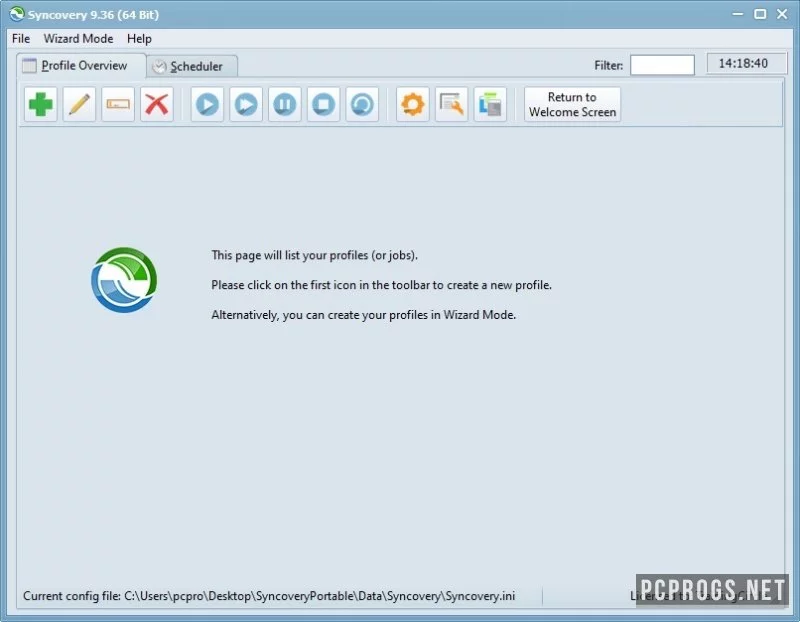This screenshot has height=622, width=800.
Task: Minimize the Syncovery window
Action: [x=738, y=14]
